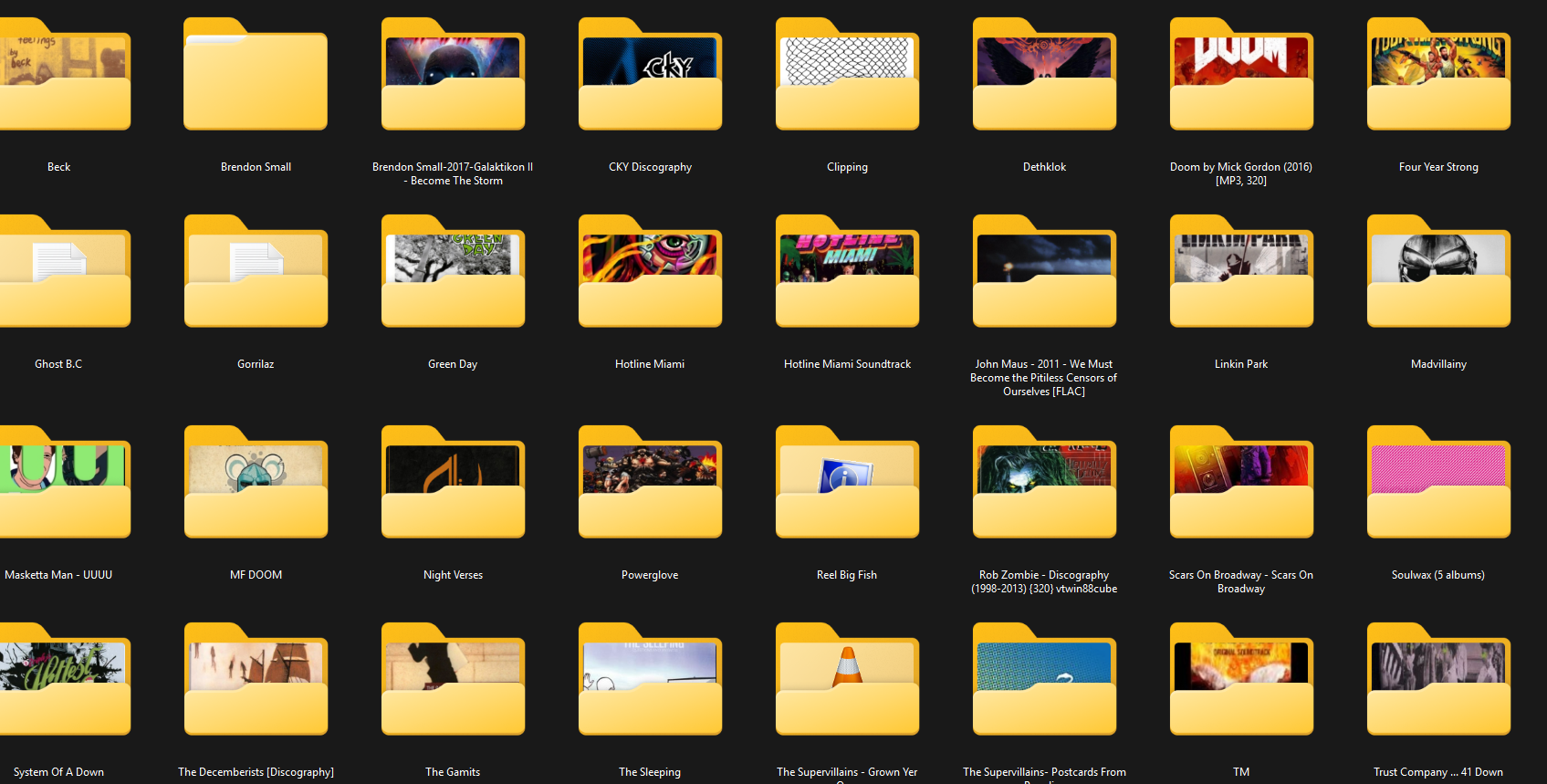The image size is (1547, 784).
Task: Click 'The Decemberists [Discography]' name label
Action: [256, 772]
